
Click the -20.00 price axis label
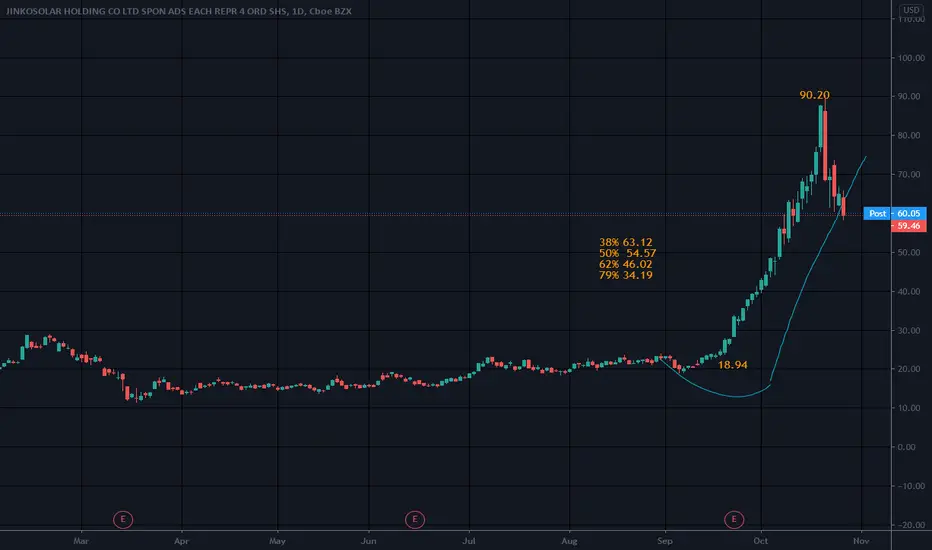(x=911, y=525)
